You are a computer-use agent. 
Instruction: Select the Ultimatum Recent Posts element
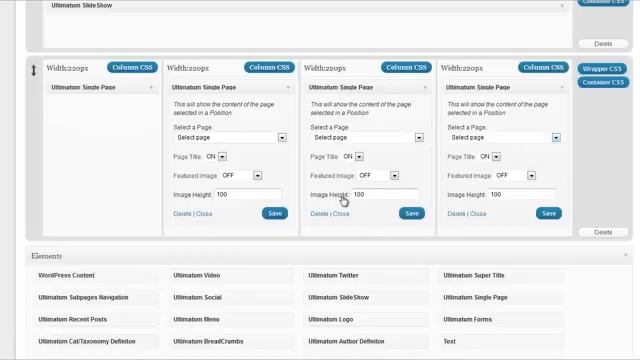click(x=96, y=320)
